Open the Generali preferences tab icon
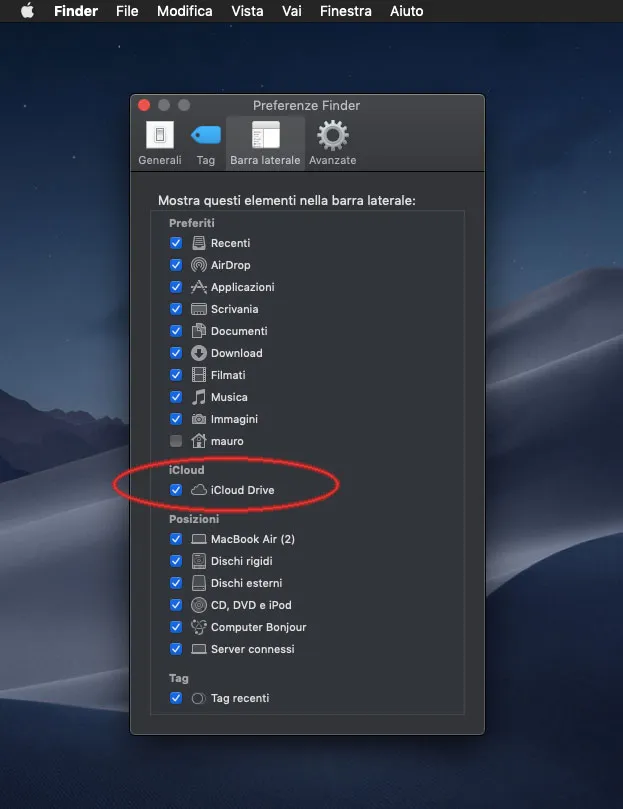The width and height of the screenshot is (623, 809). [x=159, y=135]
